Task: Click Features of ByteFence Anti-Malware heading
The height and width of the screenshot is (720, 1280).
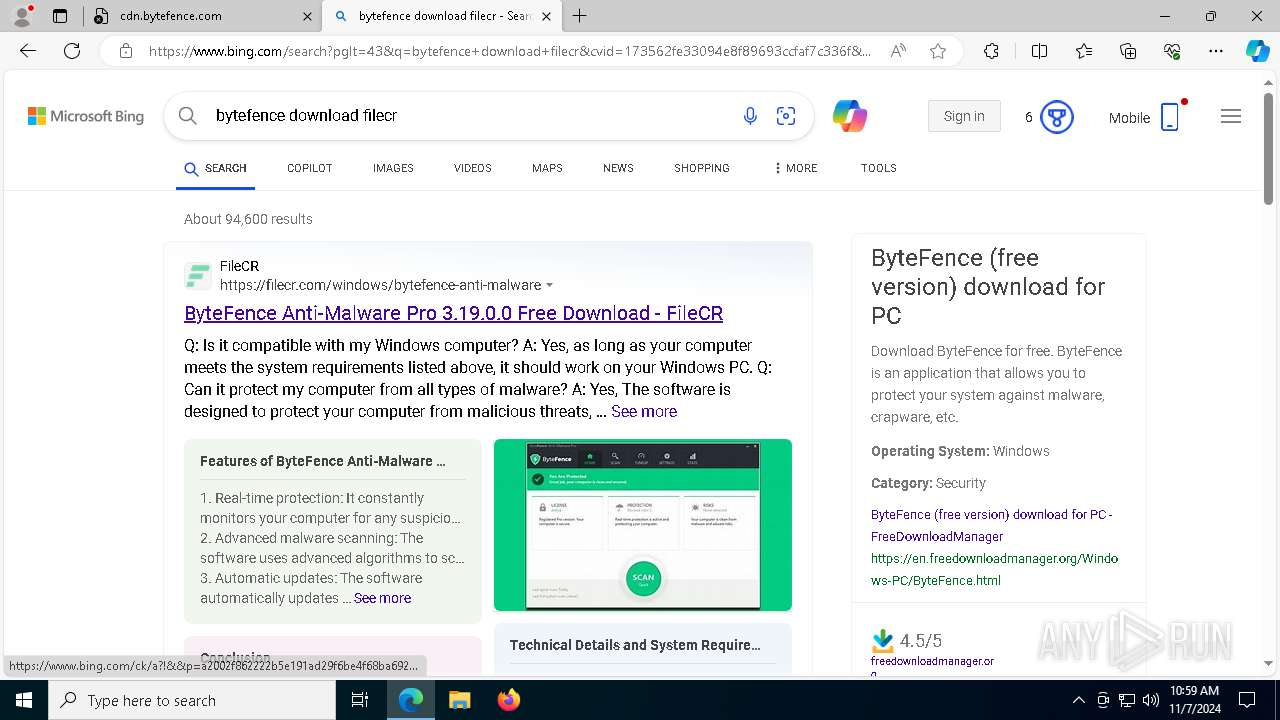Action: tap(323, 461)
